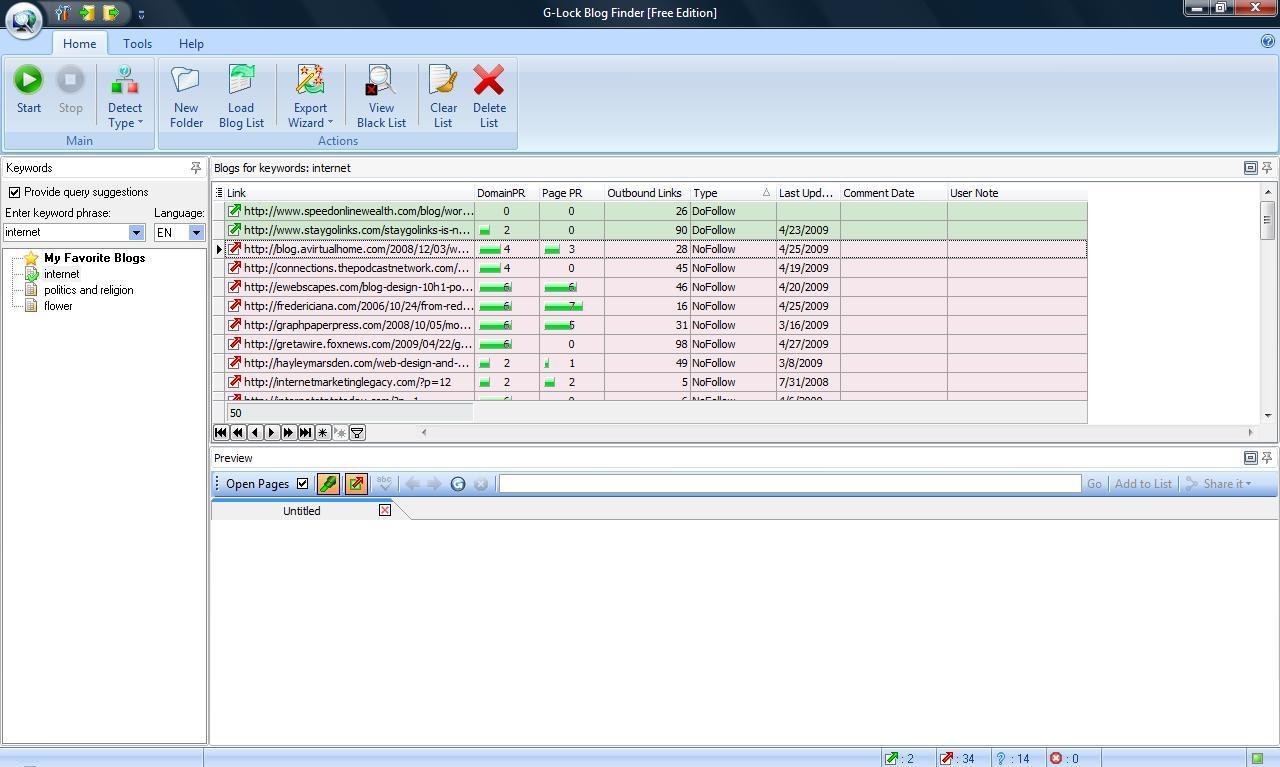The height and width of the screenshot is (767, 1280).
Task: Customize quick access toolbar dropdown arrow
Action: click(x=141, y=14)
